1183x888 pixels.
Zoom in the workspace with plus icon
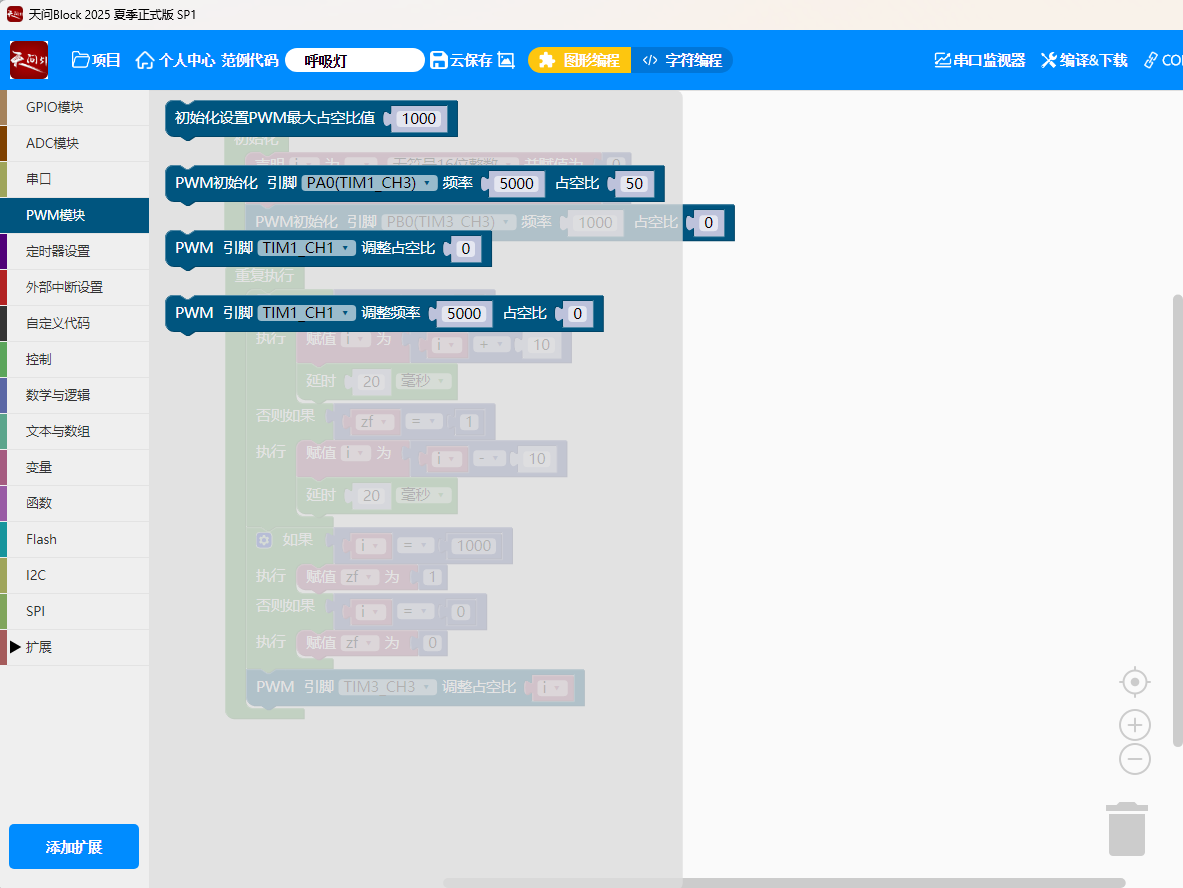[x=1134, y=725]
